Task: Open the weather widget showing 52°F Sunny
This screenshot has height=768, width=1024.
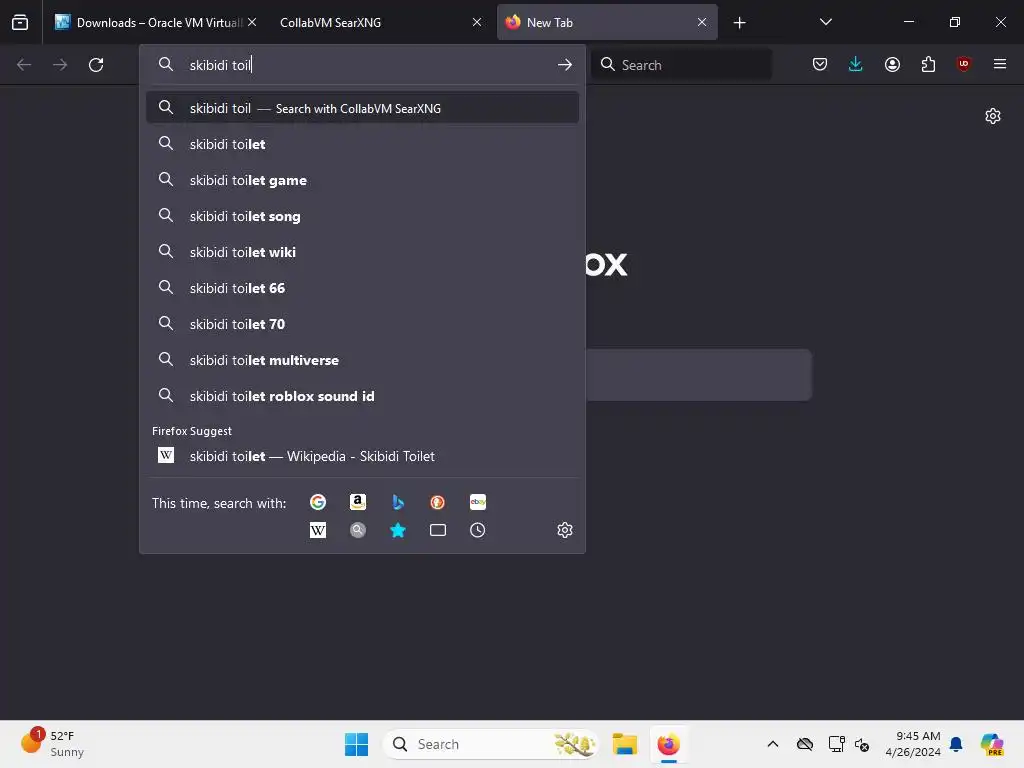Action: tap(52, 744)
